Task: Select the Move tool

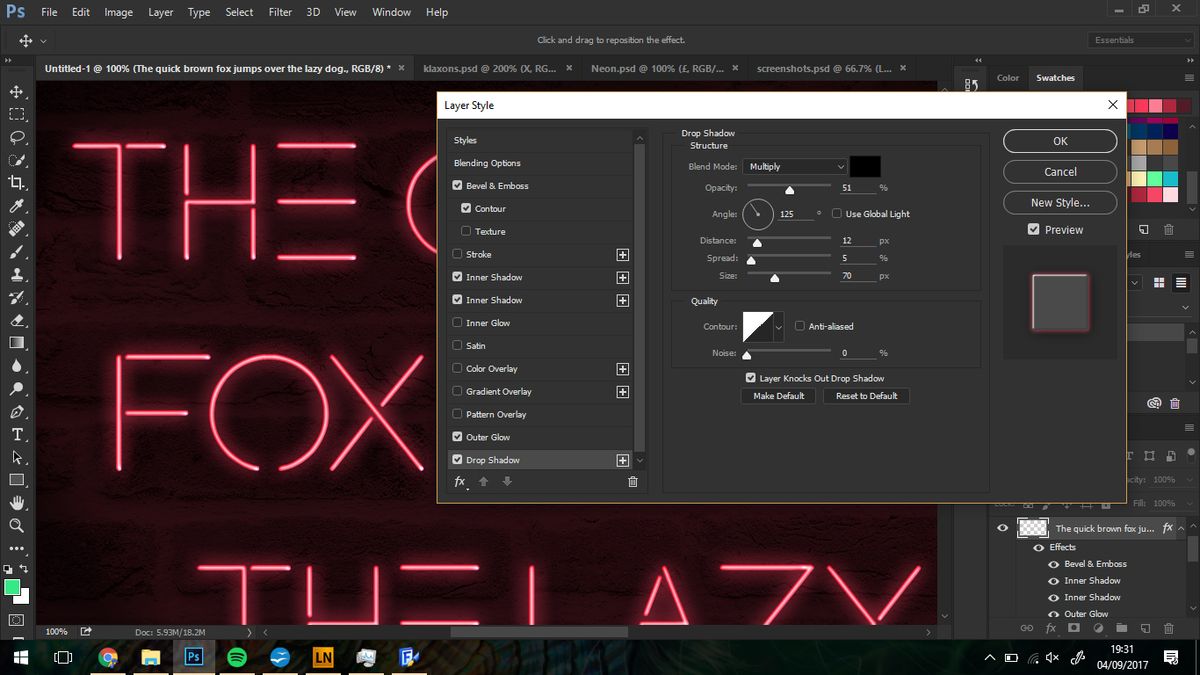Action: pos(15,90)
